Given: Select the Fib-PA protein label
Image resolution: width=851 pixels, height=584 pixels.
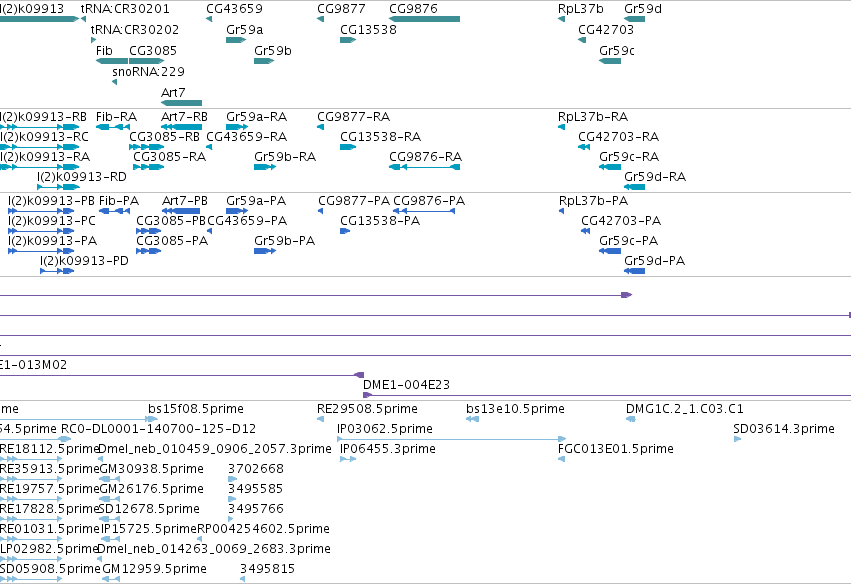Looking at the screenshot, I should tap(119, 201).
